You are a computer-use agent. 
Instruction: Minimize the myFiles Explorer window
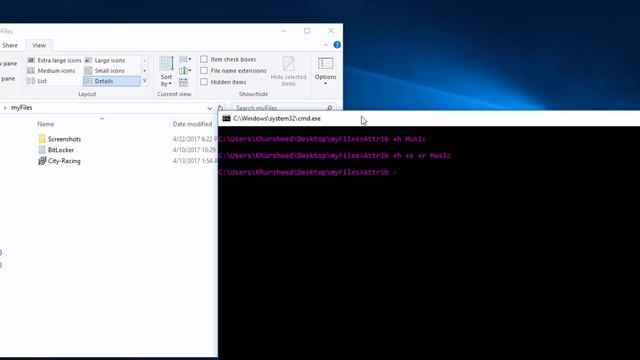point(284,31)
